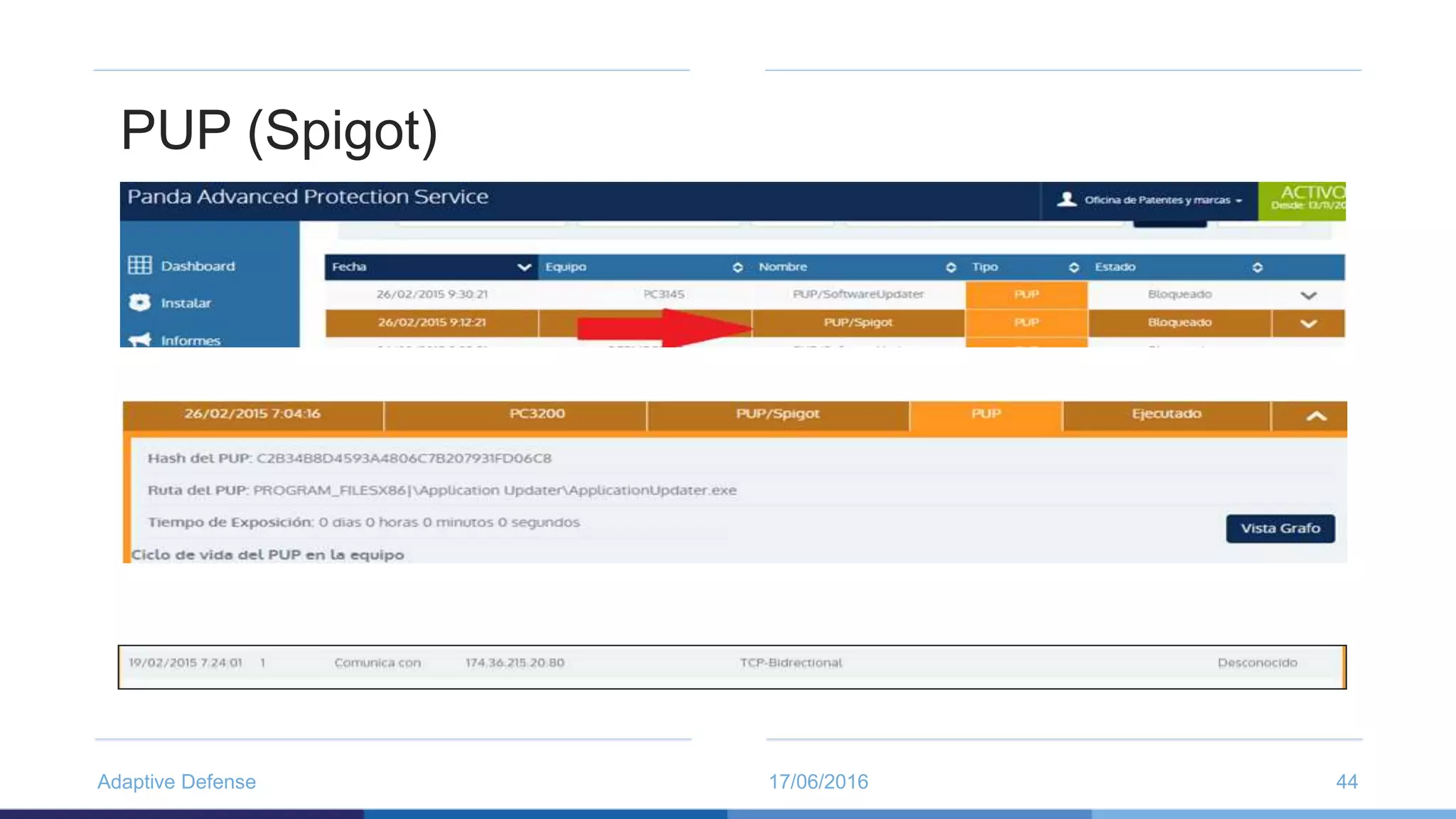This screenshot has width=1456, height=819.
Task: Collapse the PC3200 Ejecutado detail row
Action: tap(1316, 417)
